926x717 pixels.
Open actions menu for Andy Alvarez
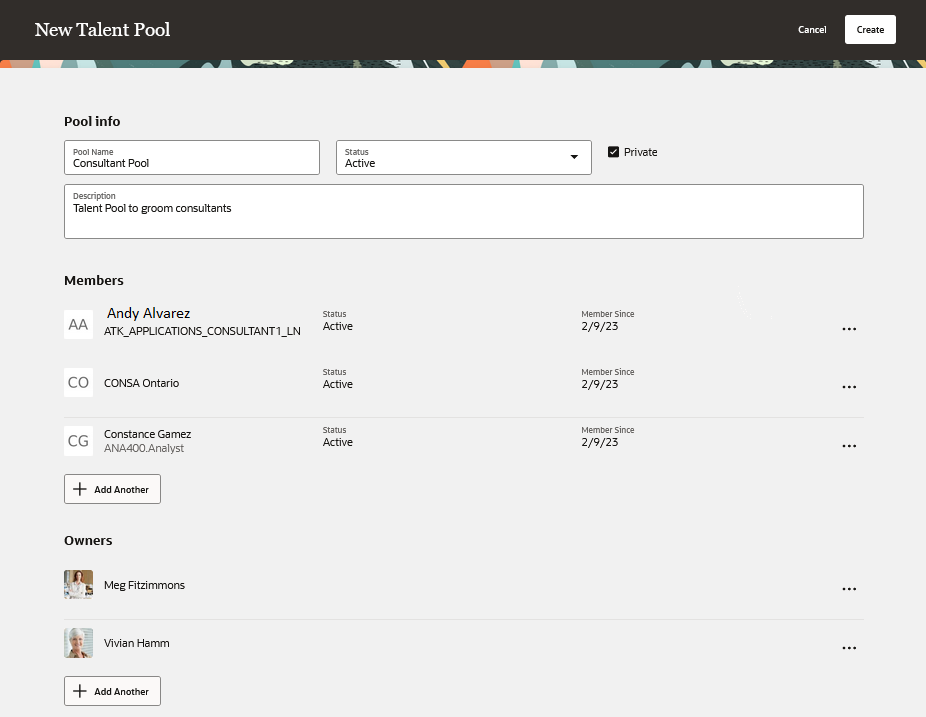pyautogui.click(x=849, y=329)
